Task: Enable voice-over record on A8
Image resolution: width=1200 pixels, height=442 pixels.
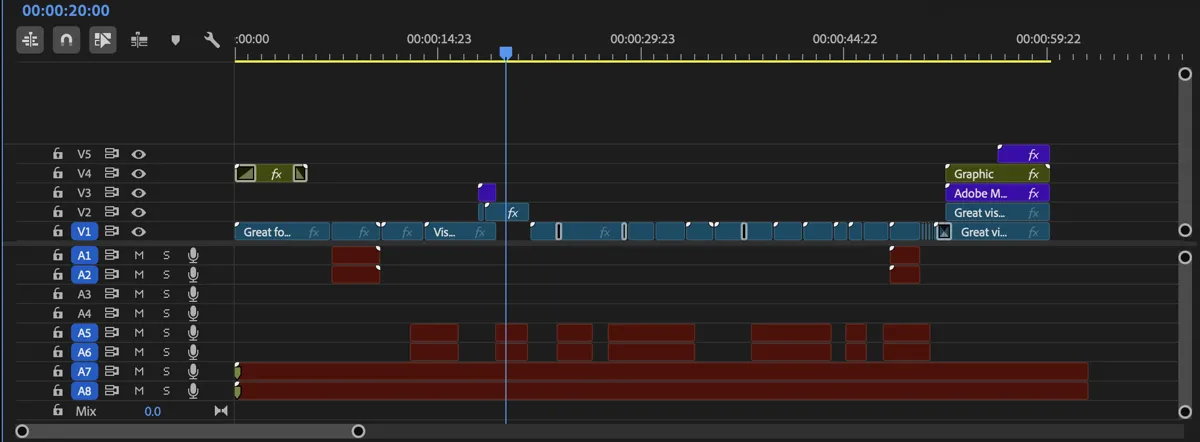Action: tap(193, 391)
